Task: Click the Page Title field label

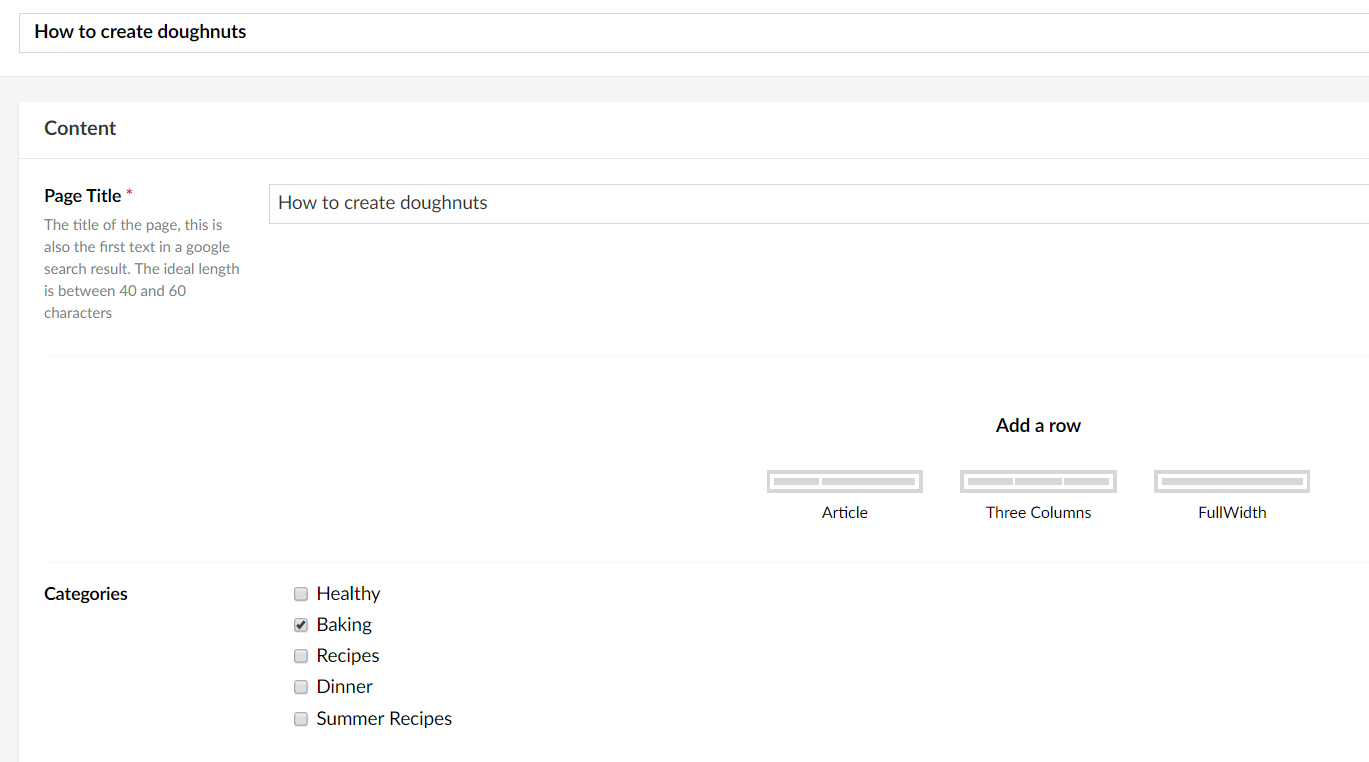Action: coord(83,196)
